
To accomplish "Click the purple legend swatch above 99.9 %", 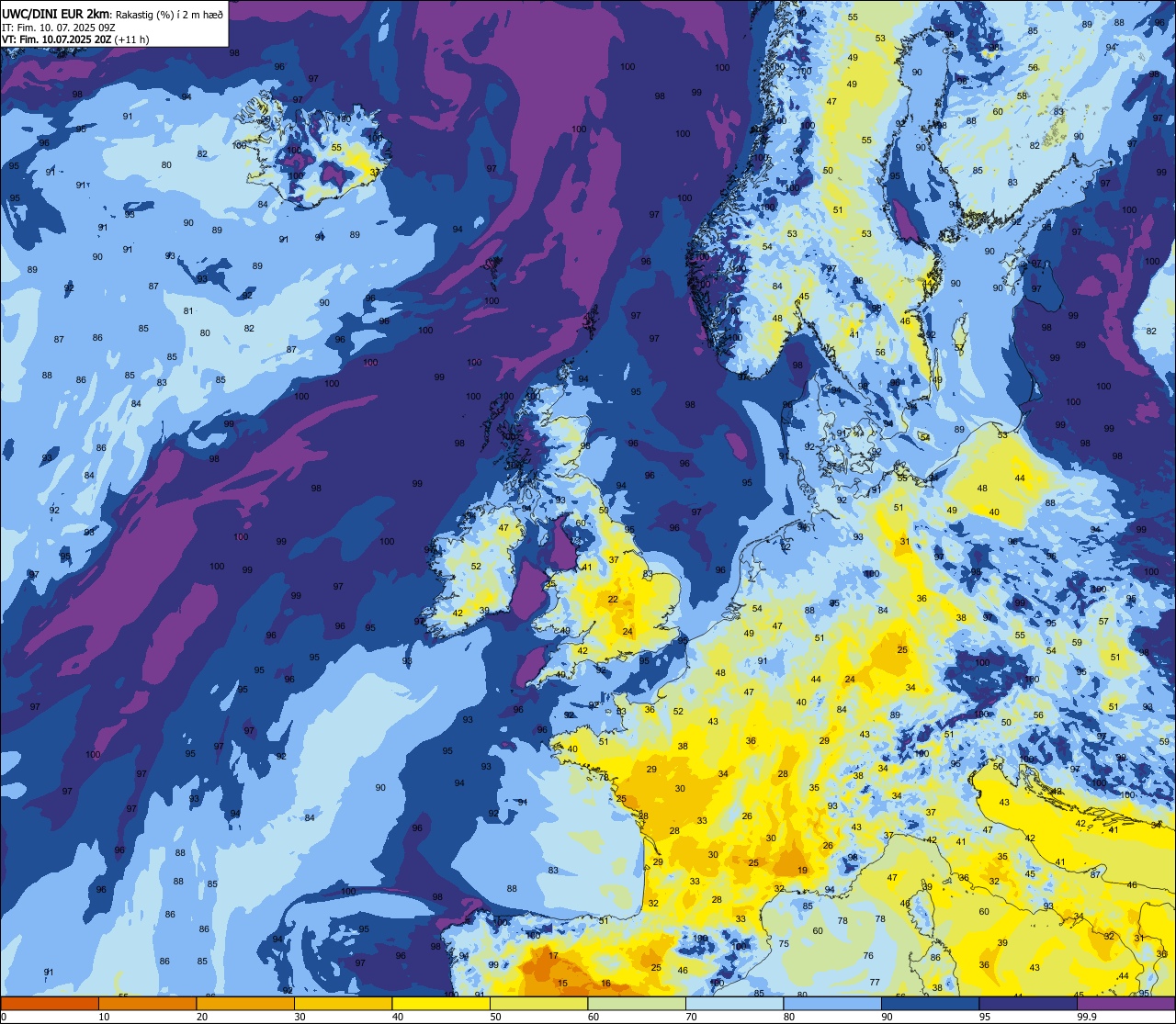I will coord(1125,1003).
